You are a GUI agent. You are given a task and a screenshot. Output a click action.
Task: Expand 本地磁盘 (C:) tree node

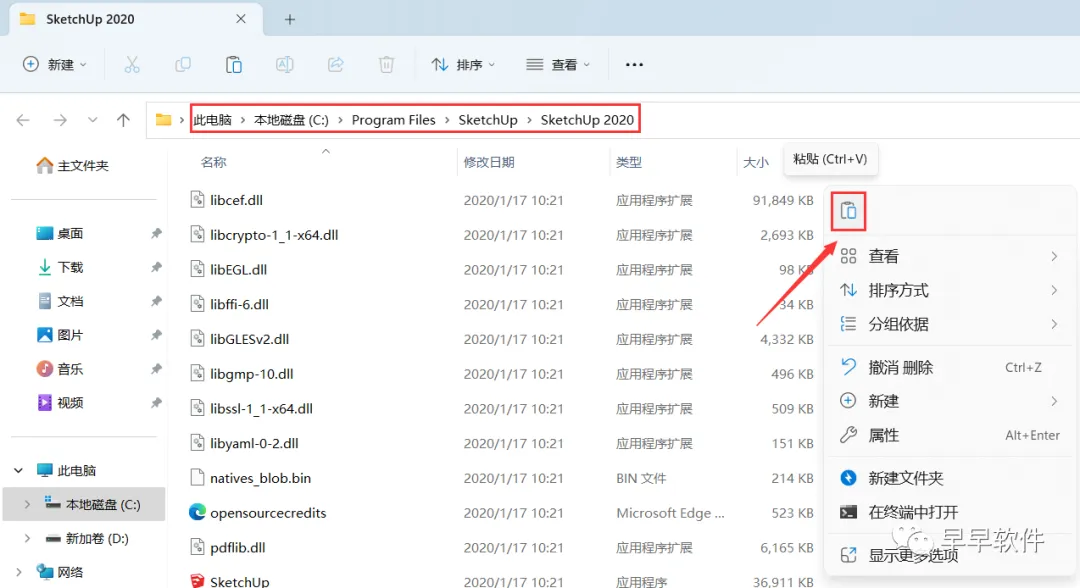[x=27, y=505]
